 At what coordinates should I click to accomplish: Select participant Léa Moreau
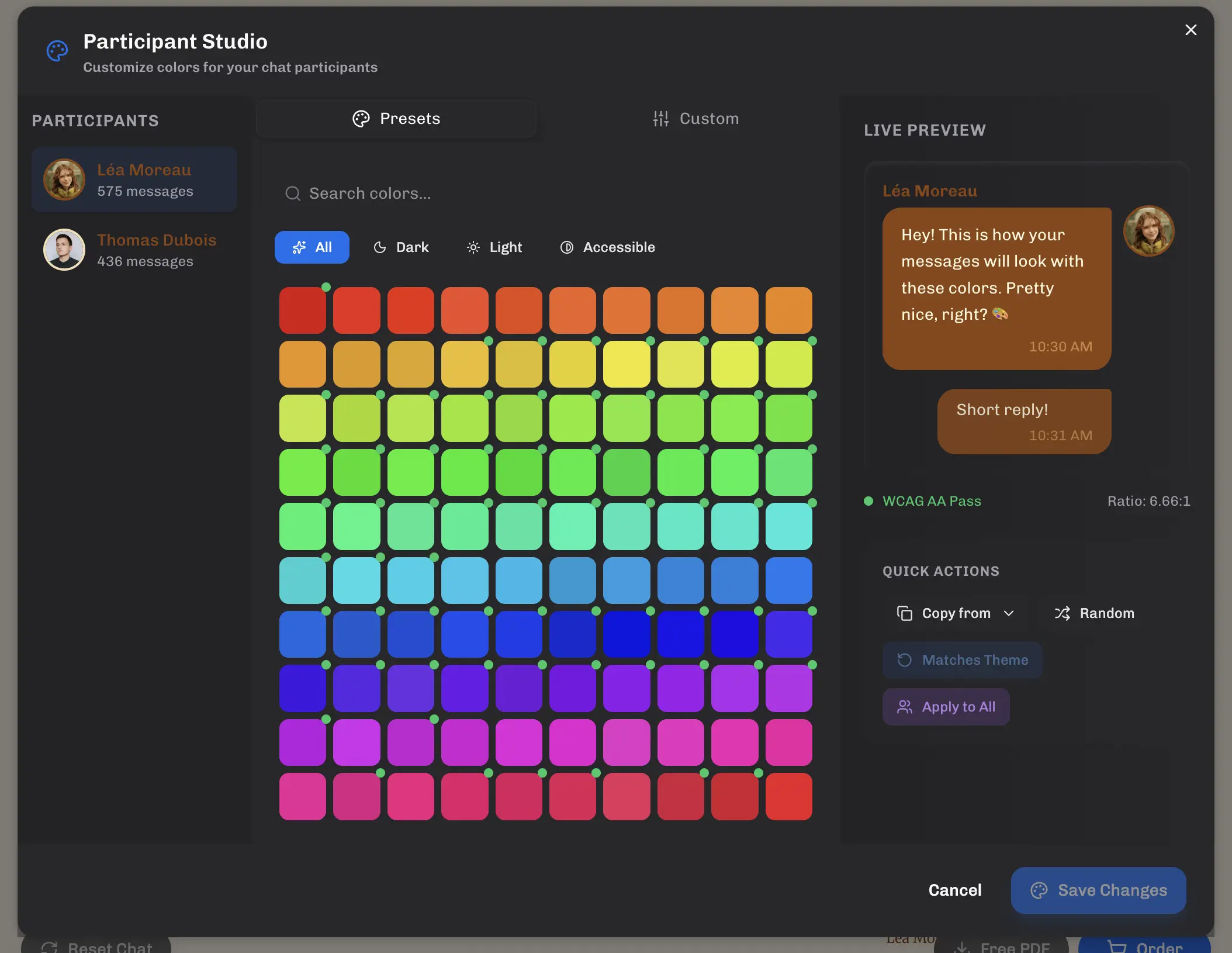(x=134, y=179)
